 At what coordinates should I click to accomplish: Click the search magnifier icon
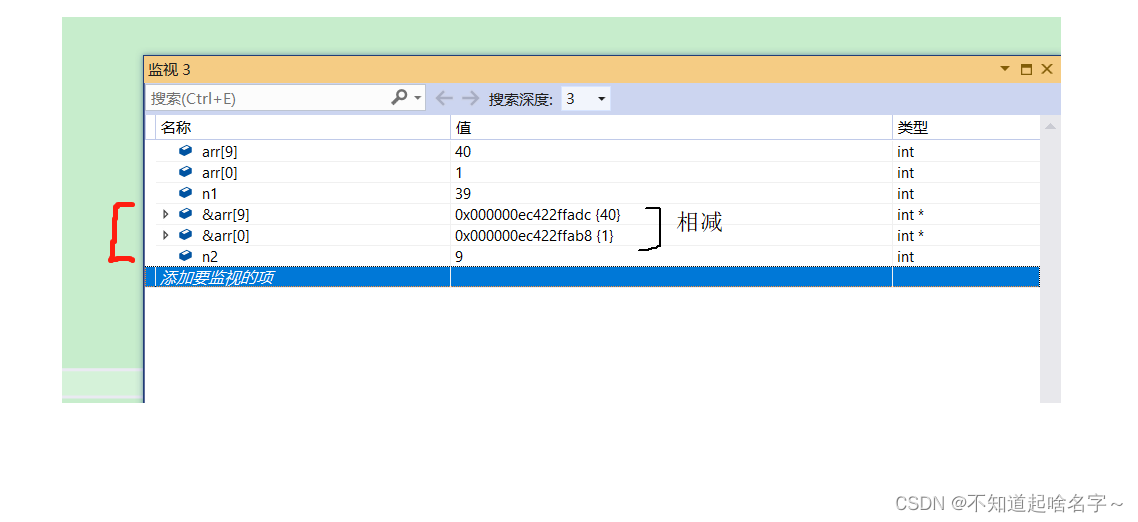(x=399, y=97)
